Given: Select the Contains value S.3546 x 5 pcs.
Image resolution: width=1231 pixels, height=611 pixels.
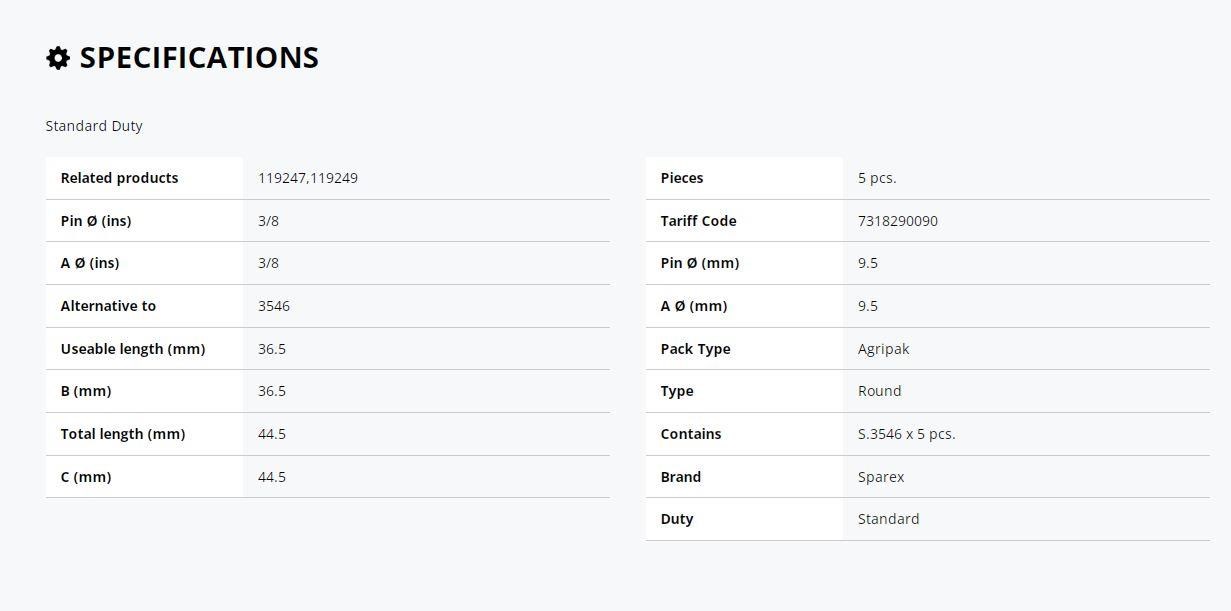Looking at the screenshot, I should coord(907,434).
